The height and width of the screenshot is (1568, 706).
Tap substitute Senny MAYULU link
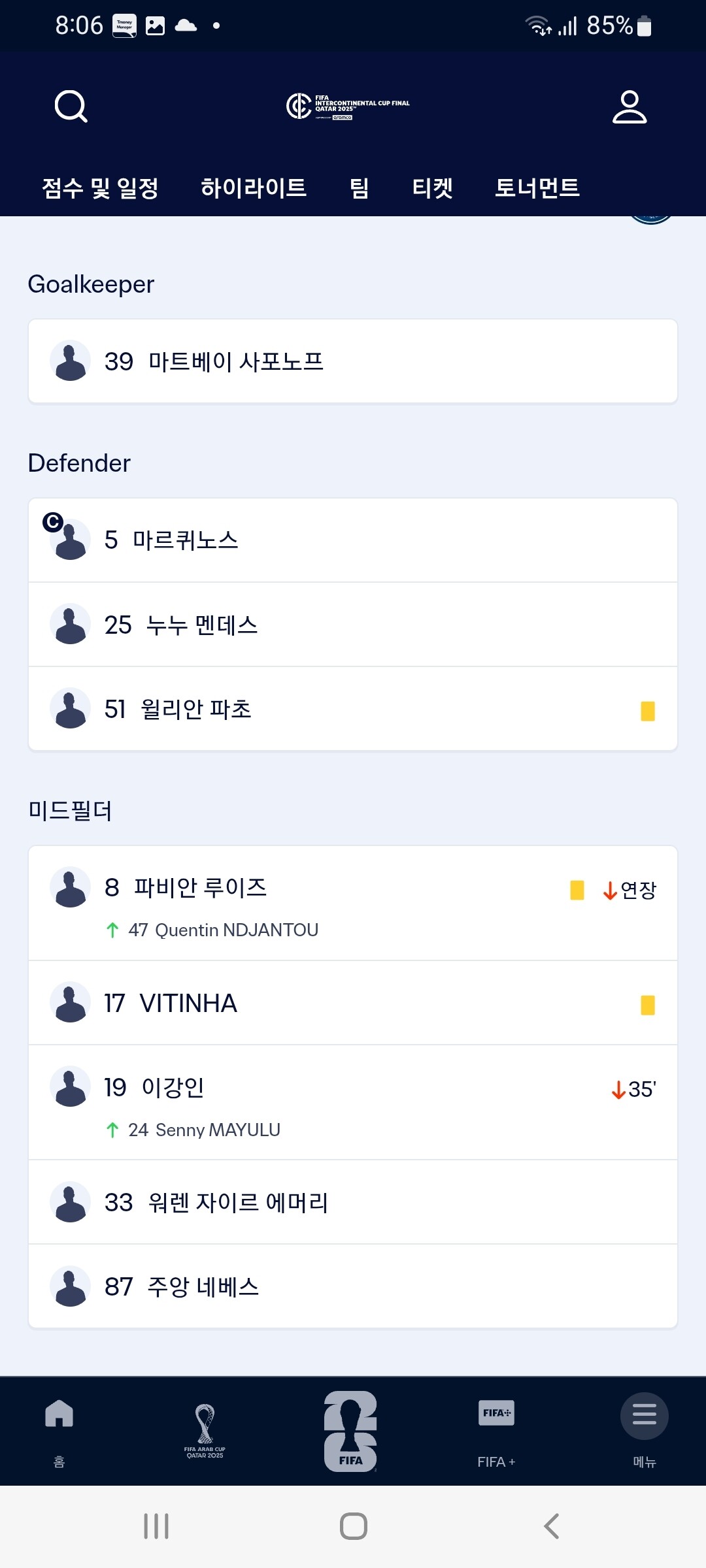pos(204,1130)
